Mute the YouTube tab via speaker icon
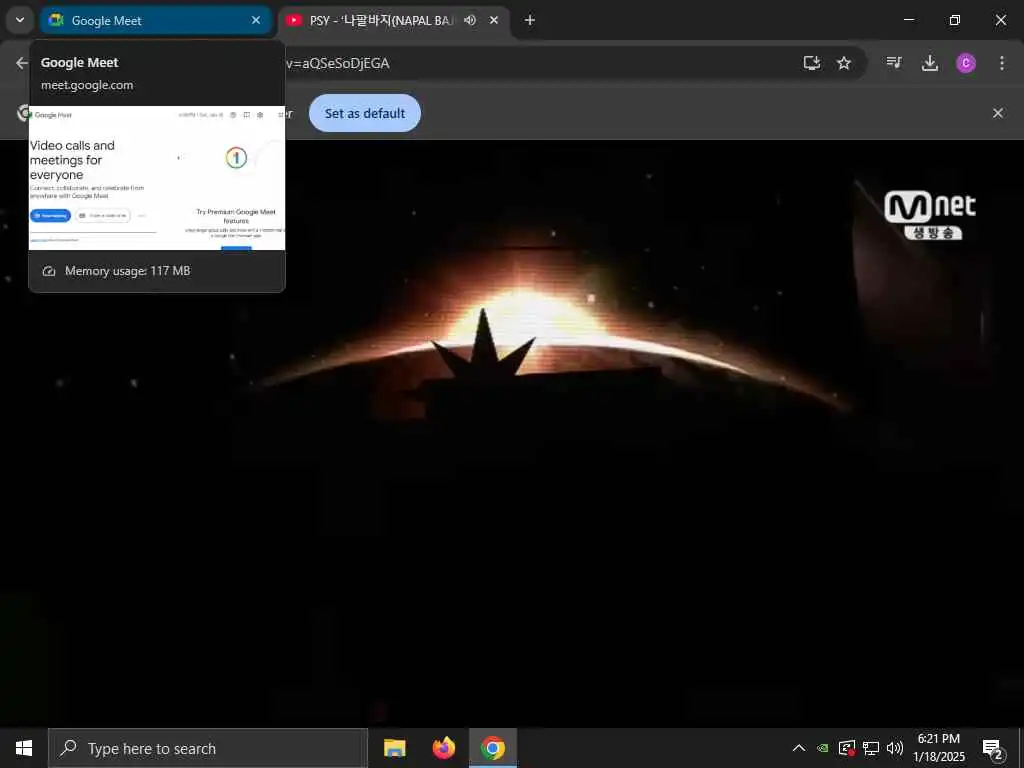1024x768 pixels. [x=470, y=20]
